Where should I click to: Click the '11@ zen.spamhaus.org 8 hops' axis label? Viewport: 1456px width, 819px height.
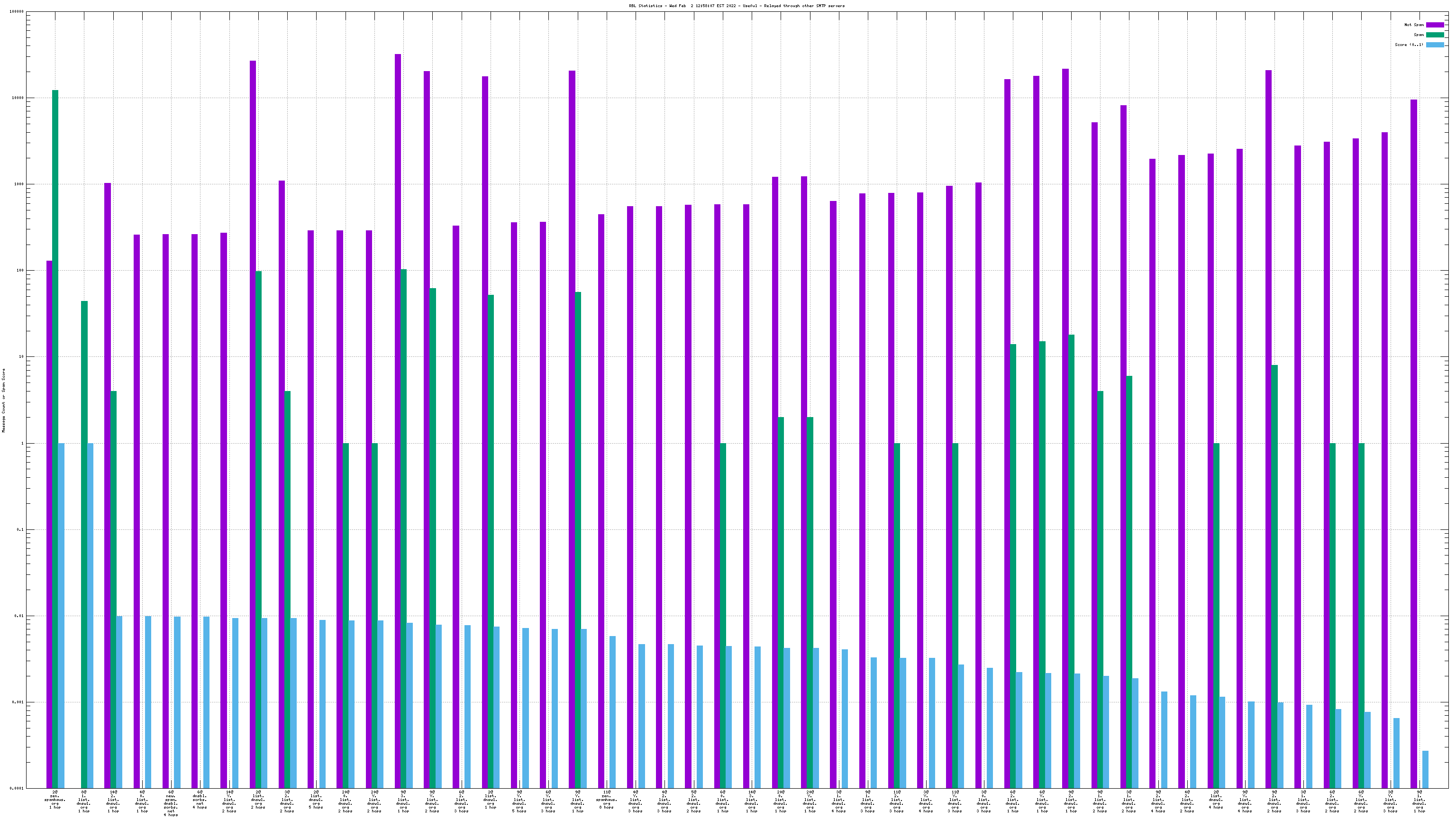[x=607, y=800]
